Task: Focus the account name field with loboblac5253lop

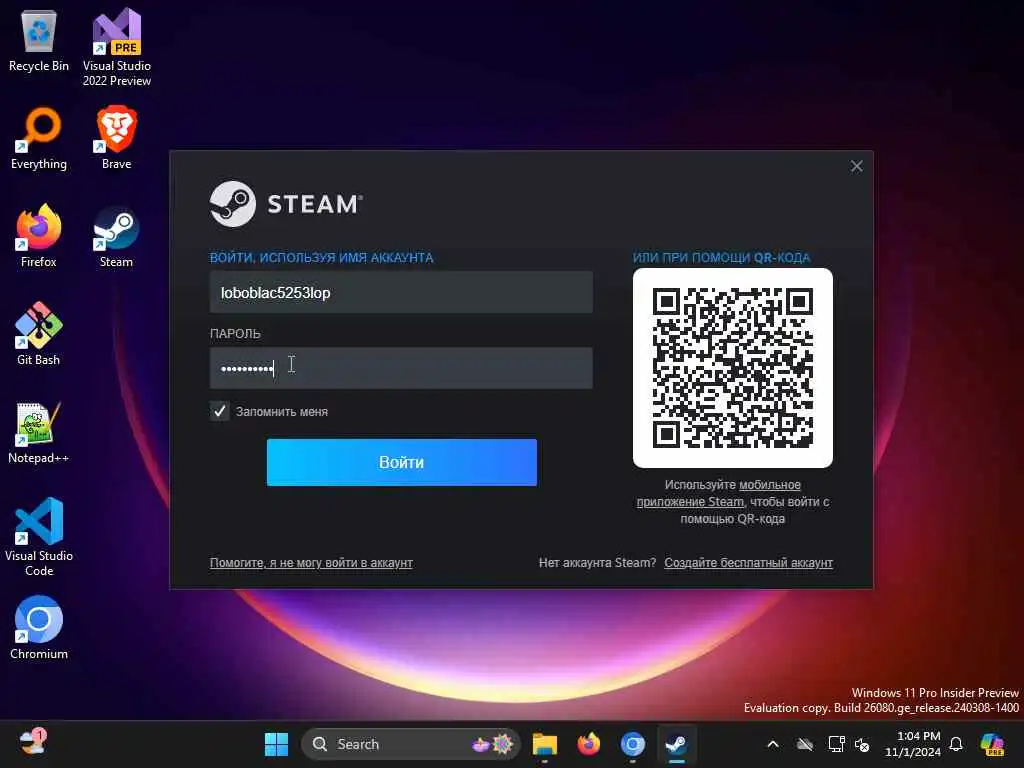Action: point(401,292)
